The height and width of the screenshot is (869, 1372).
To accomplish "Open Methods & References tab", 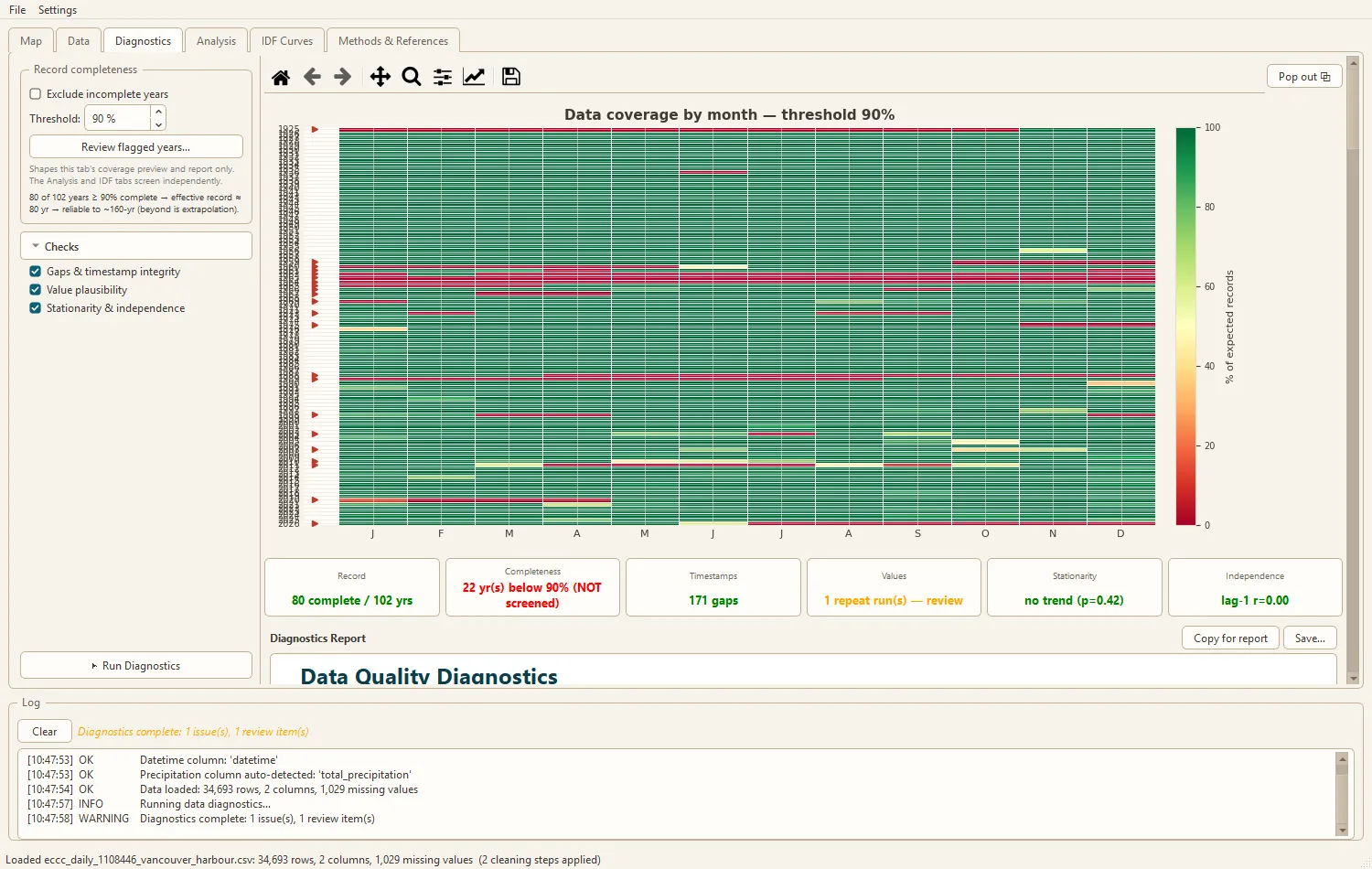I will pyautogui.click(x=393, y=41).
